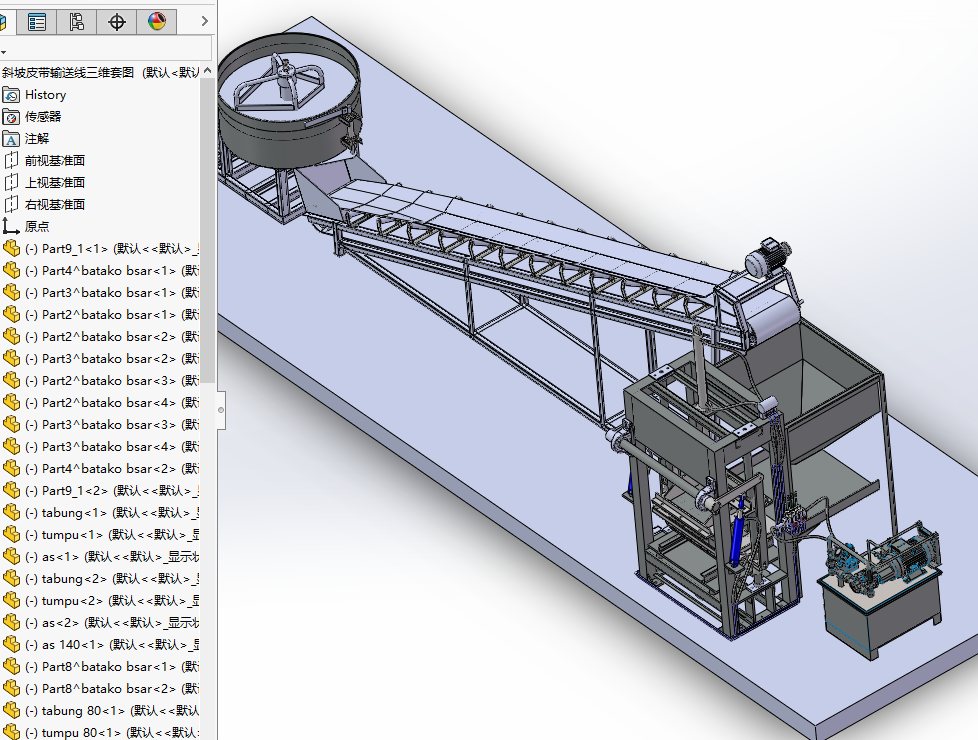Click the Part3^batako bsar<4> part icon
This screenshot has width=978, height=740.
[x=11, y=446]
